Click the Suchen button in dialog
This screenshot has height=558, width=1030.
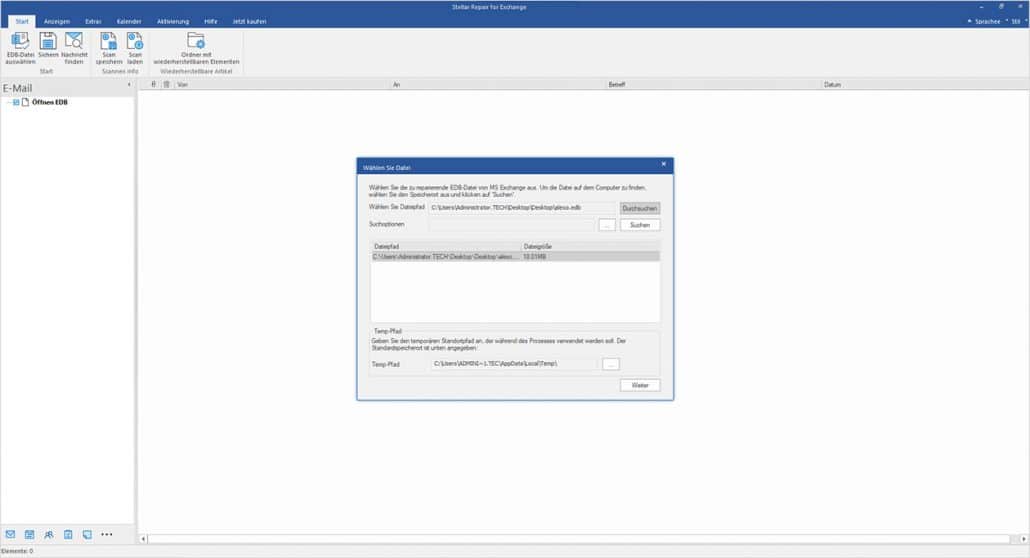pos(640,225)
